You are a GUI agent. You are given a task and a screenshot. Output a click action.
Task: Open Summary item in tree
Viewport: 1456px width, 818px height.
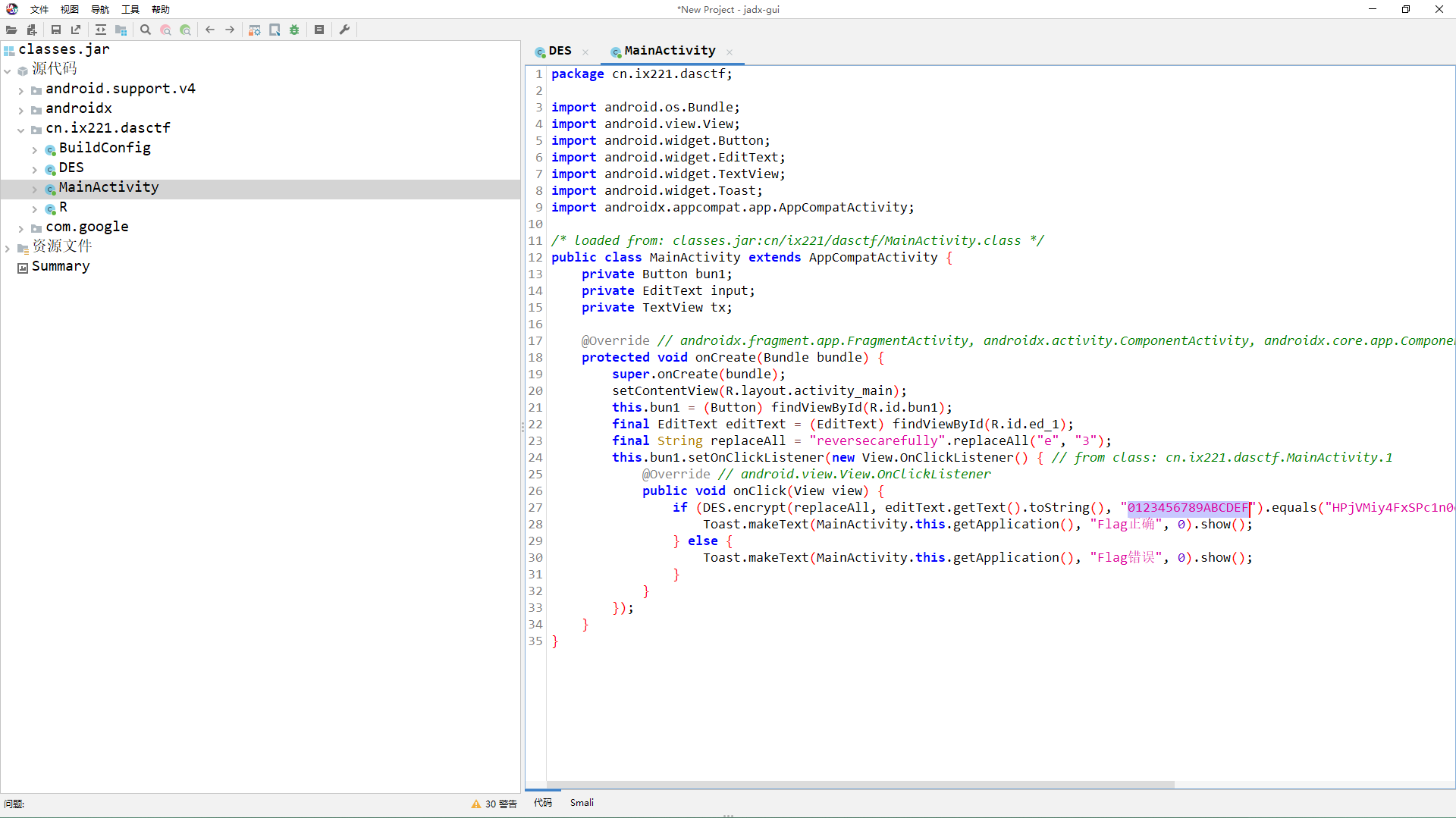[x=61, y=266]
